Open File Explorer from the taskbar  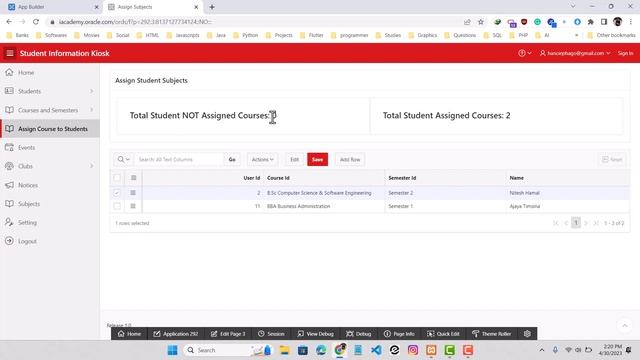pos(284,350)
